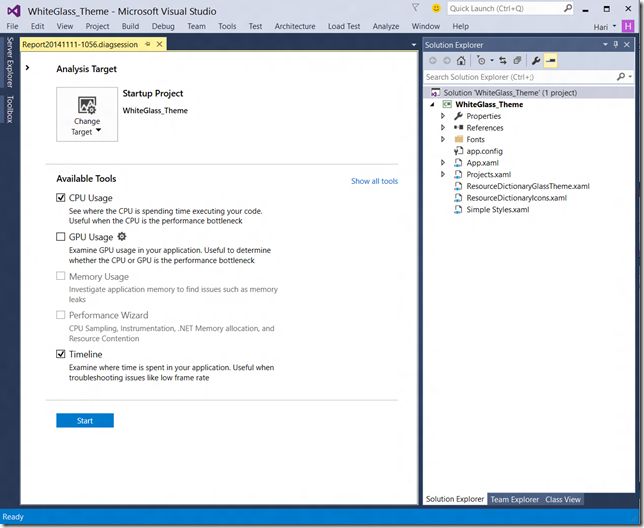Click the Start button
Screen dimensions: 644x528
click(x=85, y=420)
